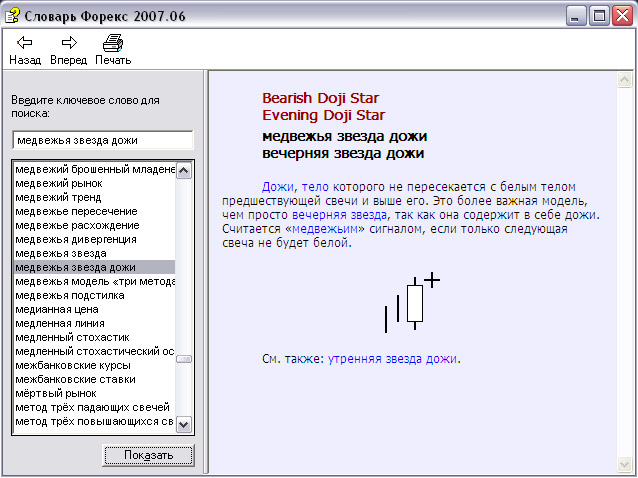Click the bold медвежья звезда дожи heading

pyautogui.click(x=345, y=136)
